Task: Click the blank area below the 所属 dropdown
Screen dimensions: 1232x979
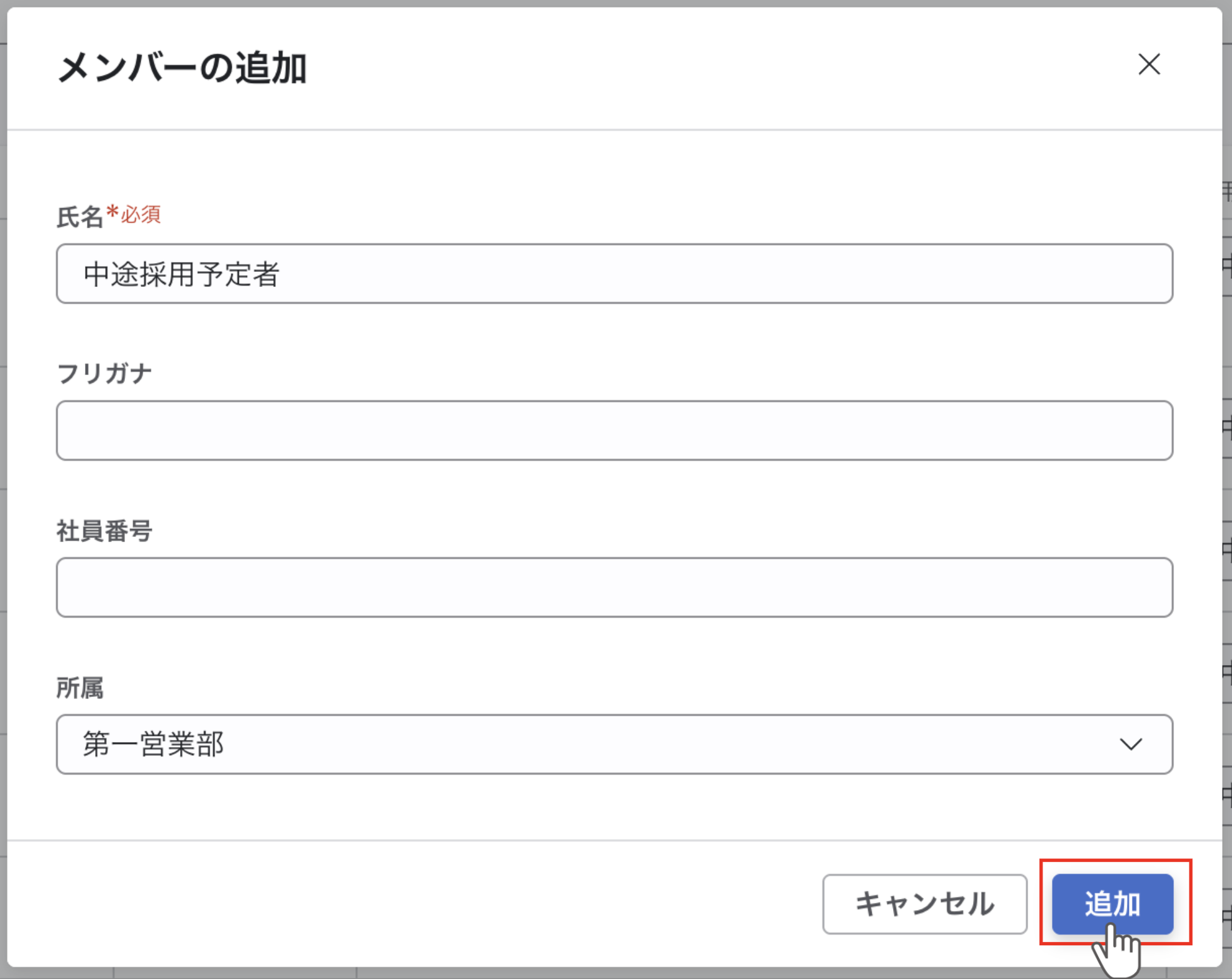Action: (x=614, y=806)
